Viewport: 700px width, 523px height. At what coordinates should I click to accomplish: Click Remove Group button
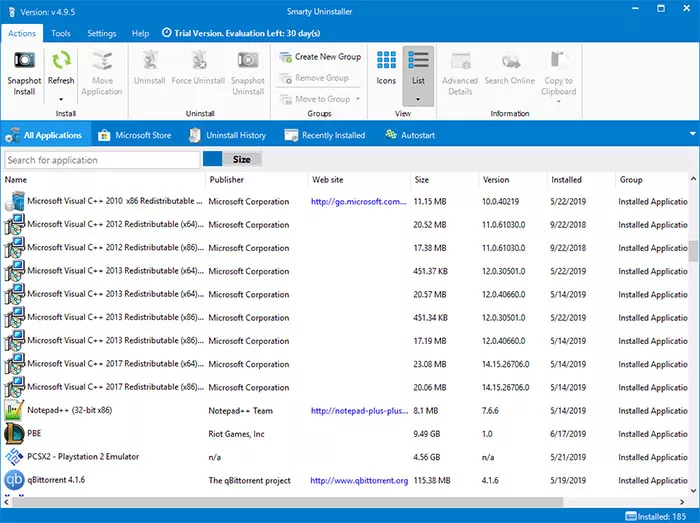pyautogui.click(x=314, y=78)
